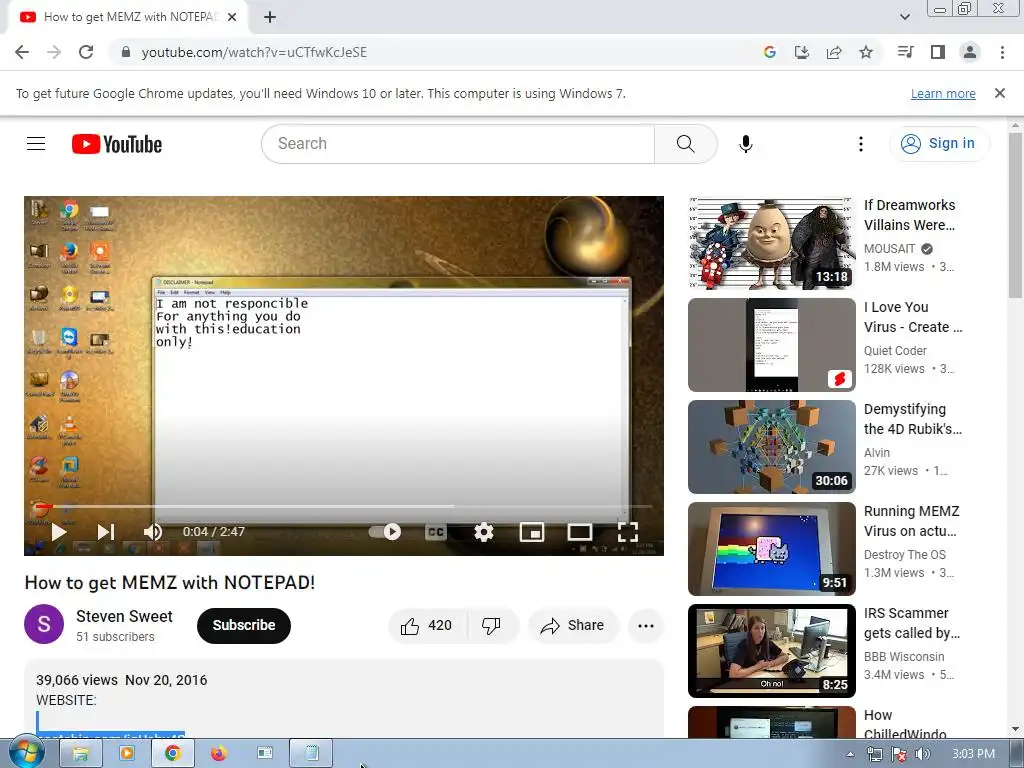Image resolution: width=1024 pixels, height=768 pixels.
Task: Open Action Center flag icon in tray
Action: pos(899,754)
